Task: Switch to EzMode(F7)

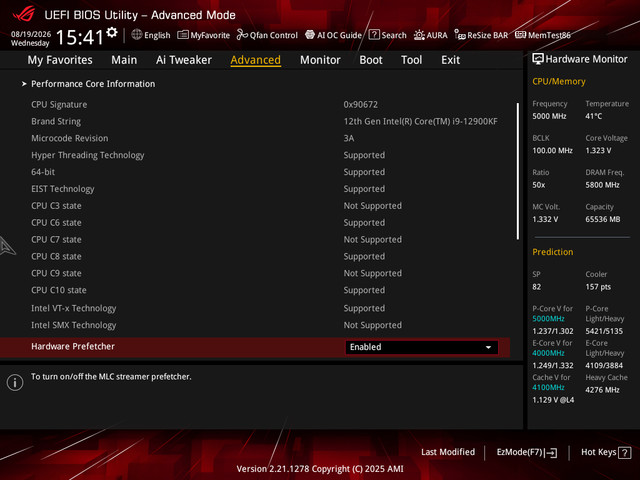Action: 527,452
